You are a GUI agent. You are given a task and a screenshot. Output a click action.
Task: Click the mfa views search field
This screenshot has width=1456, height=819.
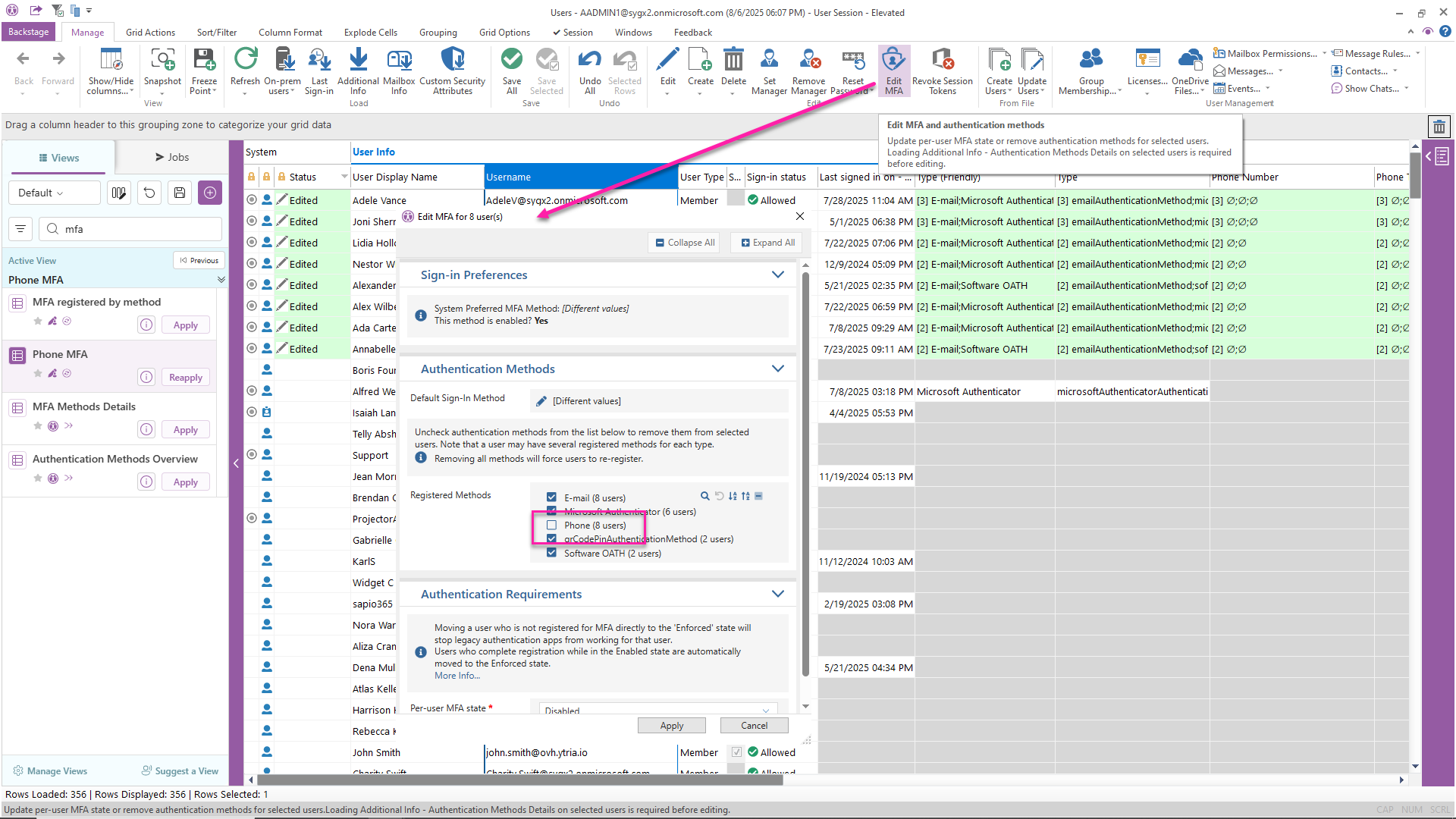click(130, 229)
